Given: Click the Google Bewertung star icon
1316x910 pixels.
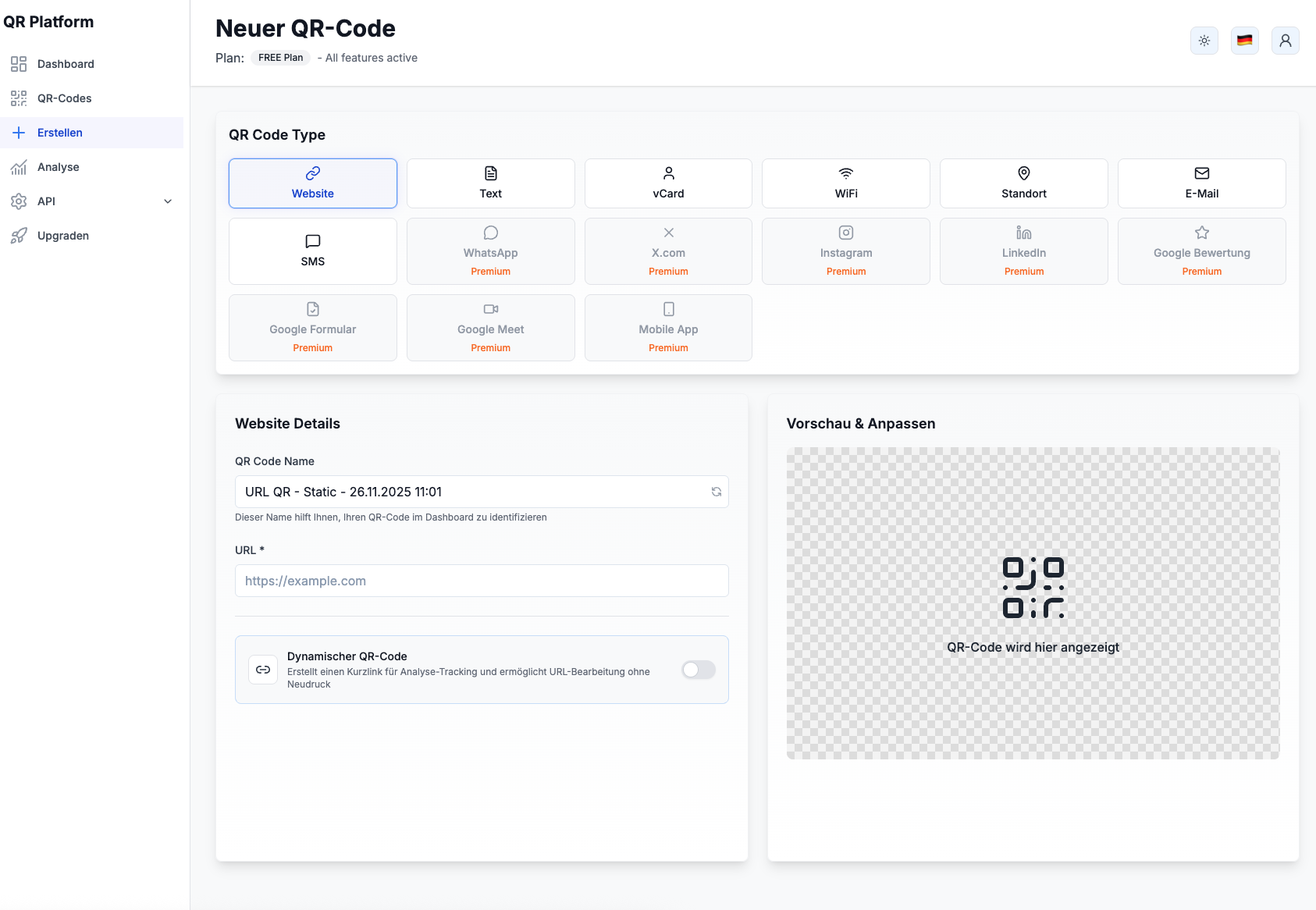Looking at the screenshot, I should tap(1202, 233).
